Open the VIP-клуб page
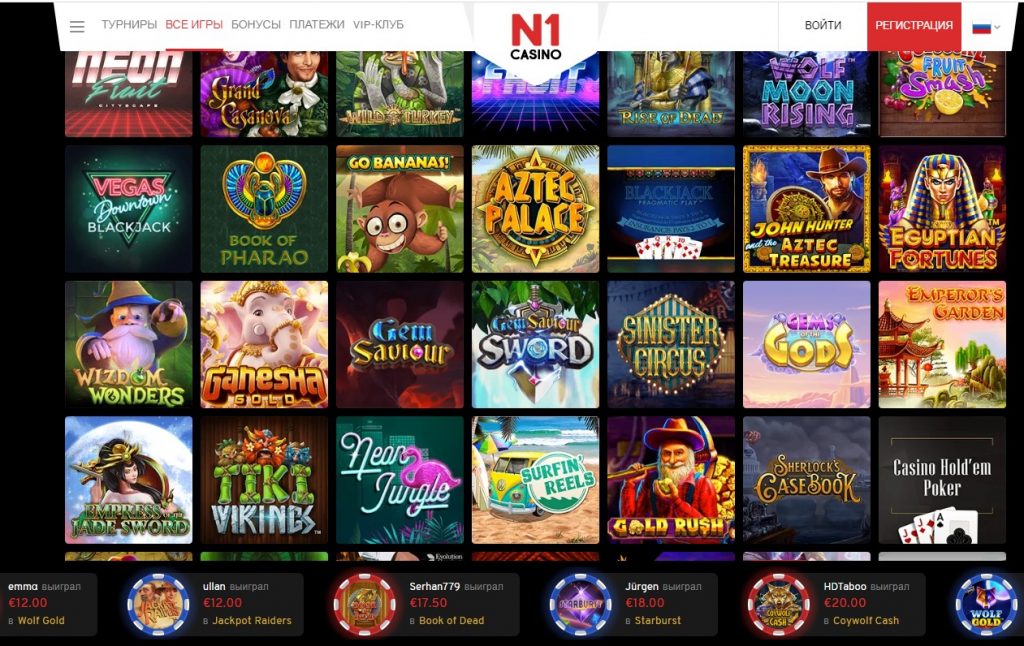 [x=378, y=25]
